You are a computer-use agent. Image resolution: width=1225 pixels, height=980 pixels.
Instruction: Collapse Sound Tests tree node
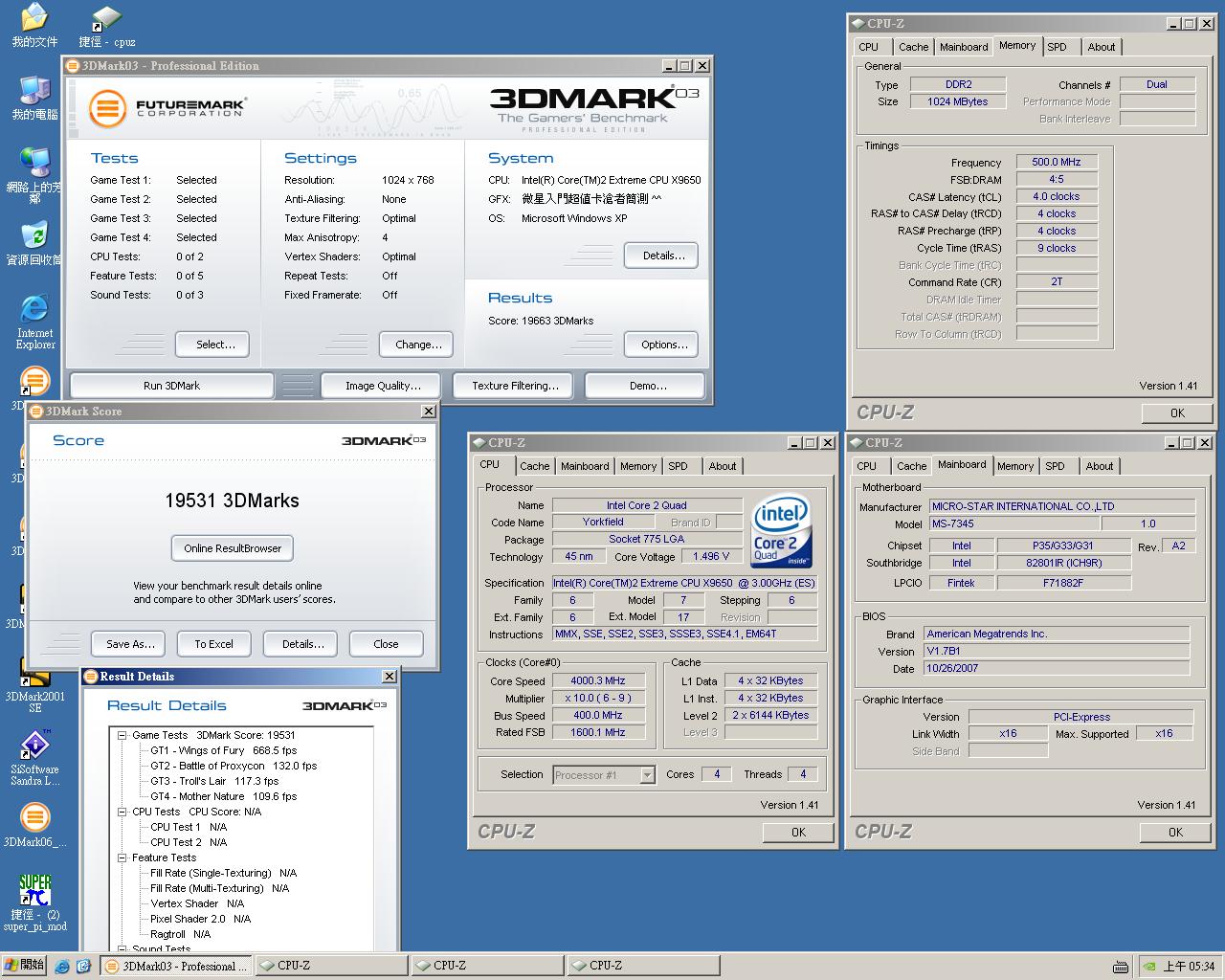click(x=122, y=948)
